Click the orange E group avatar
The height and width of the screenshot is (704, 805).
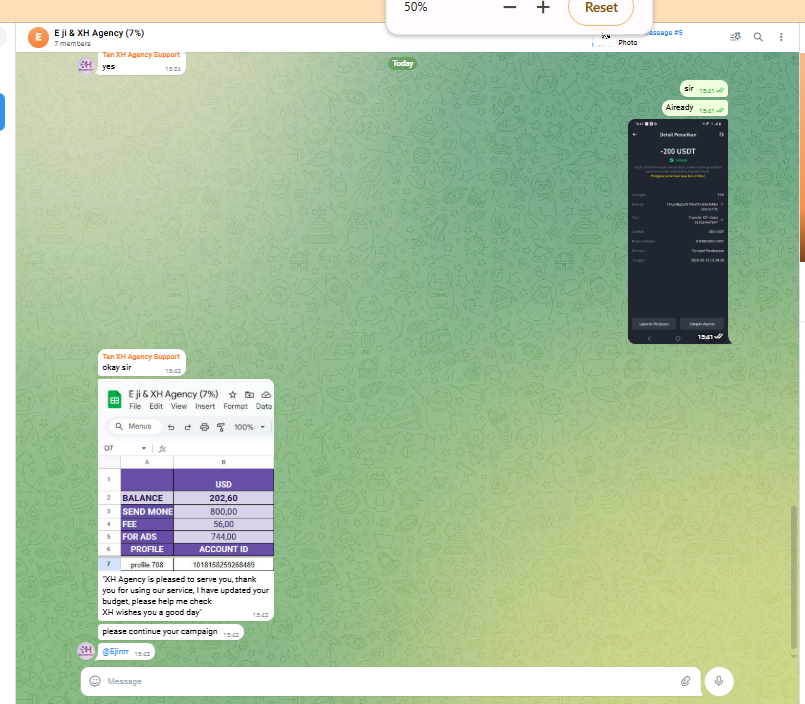coord(39,38)
